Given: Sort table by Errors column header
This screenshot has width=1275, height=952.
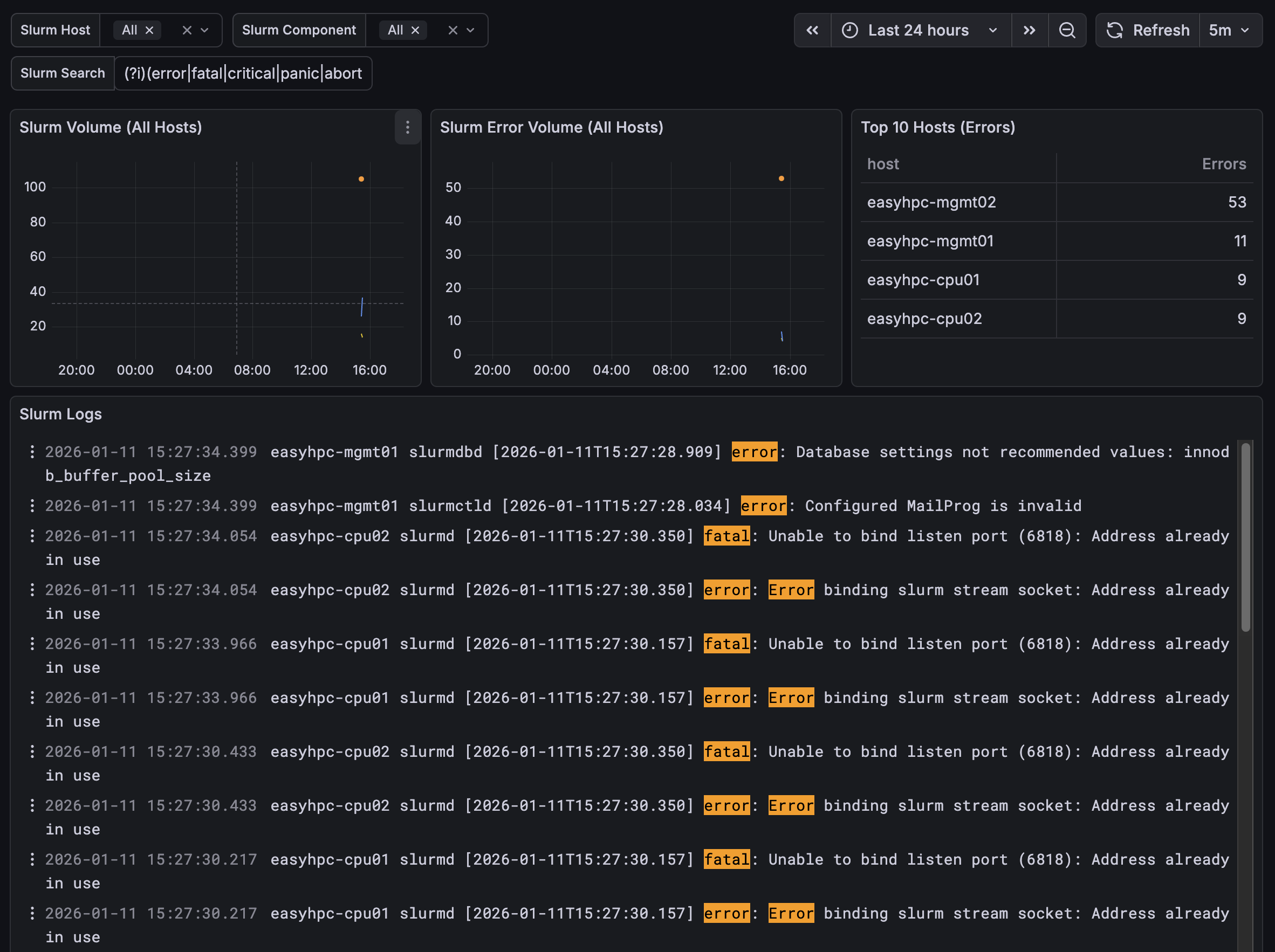Looking at the screenshot, I should pyautogui.click(x=1224, y=164).
